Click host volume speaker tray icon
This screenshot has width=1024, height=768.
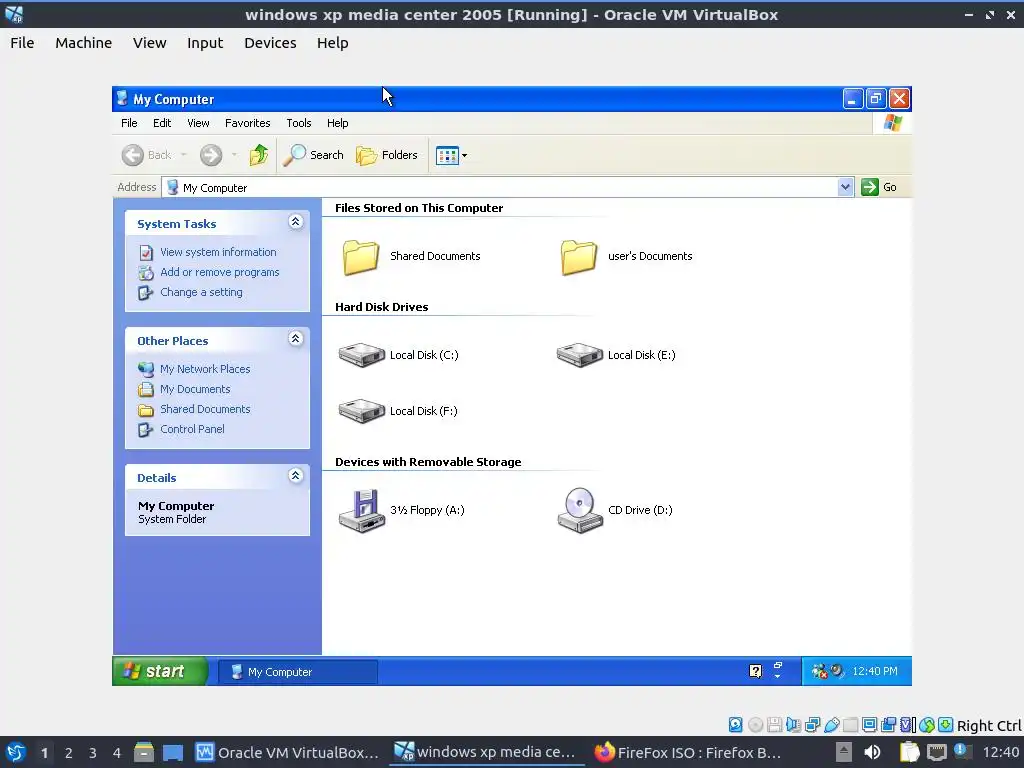pyautogui.click(x=872, y=752)
